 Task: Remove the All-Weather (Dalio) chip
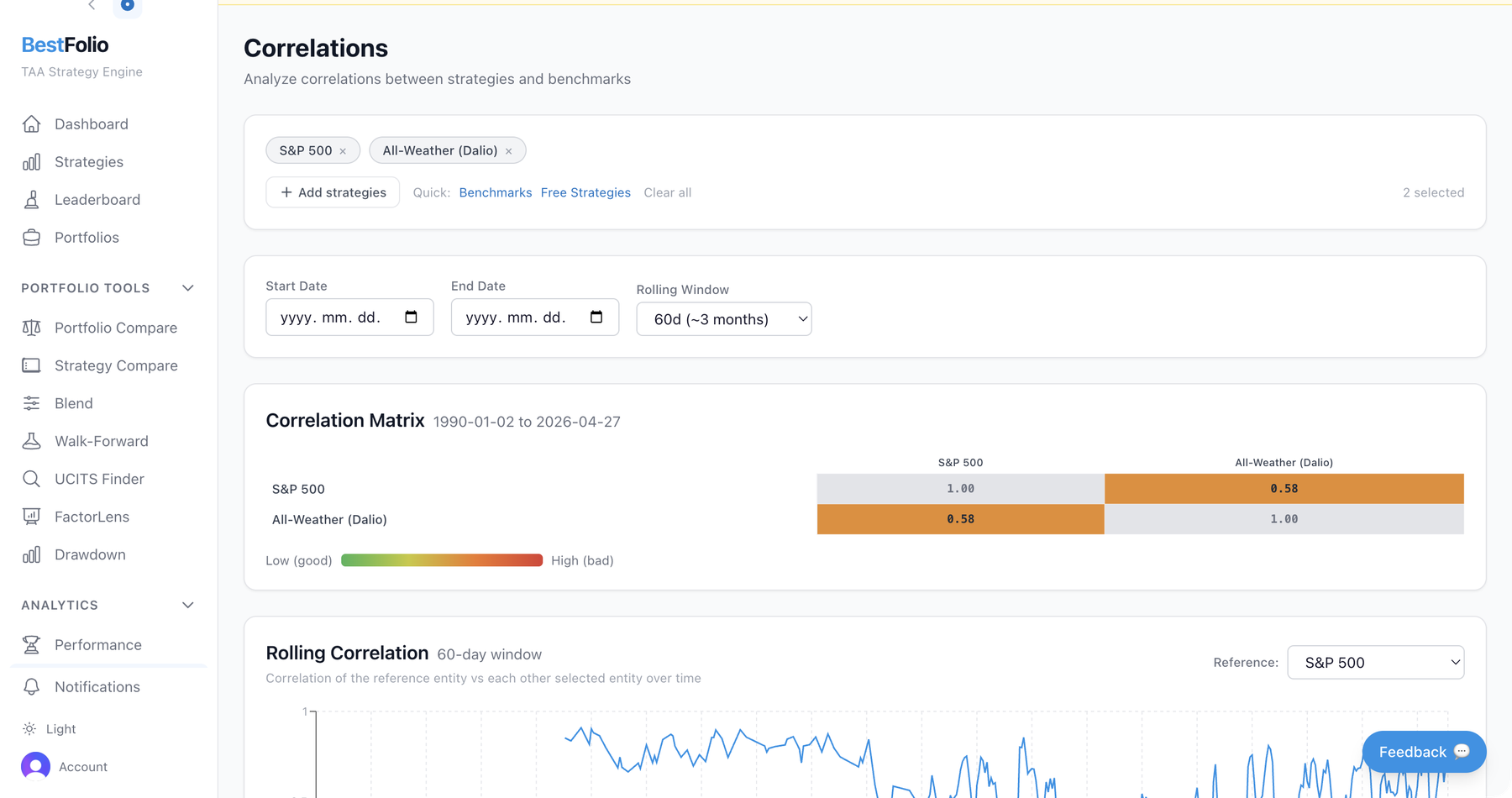(508, 151)
